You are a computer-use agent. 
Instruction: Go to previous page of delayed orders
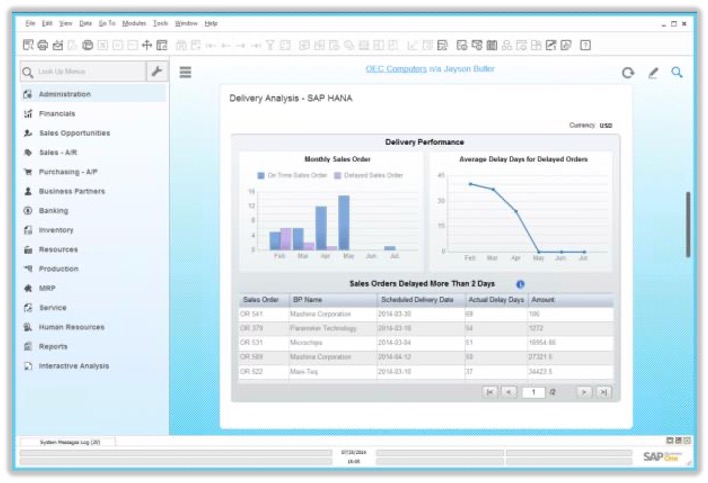509,392
